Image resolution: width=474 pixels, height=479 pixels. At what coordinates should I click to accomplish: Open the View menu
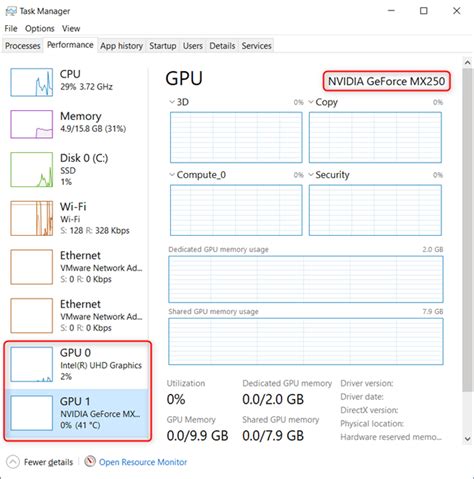click(71, 29)
